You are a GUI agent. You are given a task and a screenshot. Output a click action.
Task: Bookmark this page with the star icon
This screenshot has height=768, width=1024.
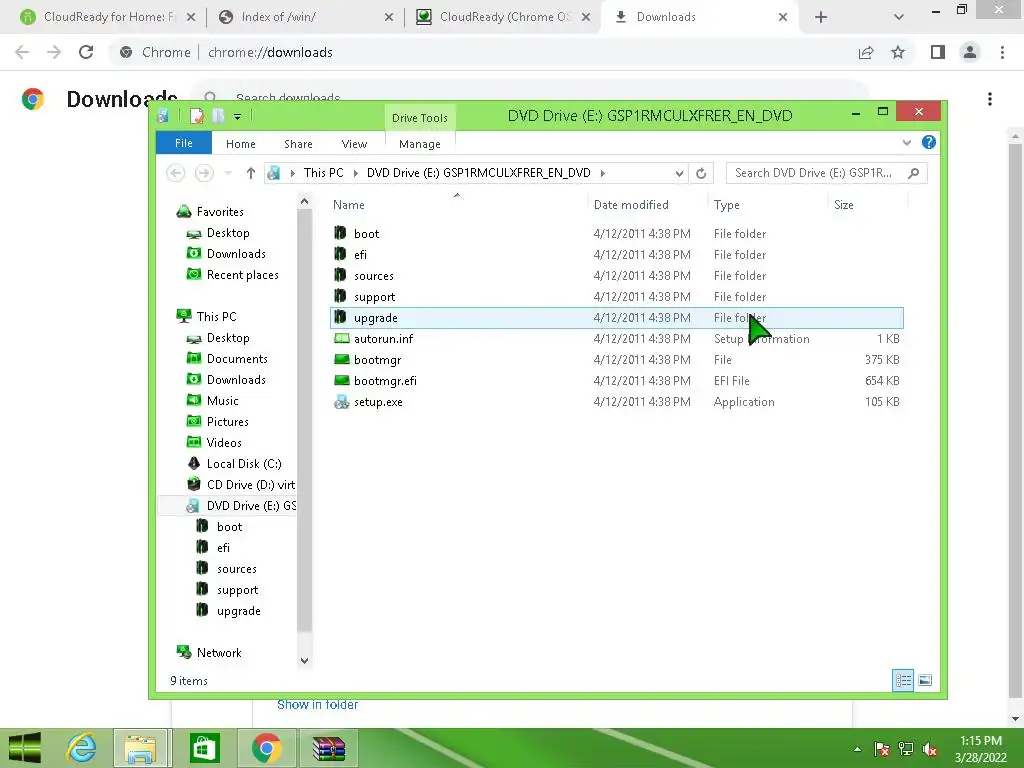coord(898,52)
